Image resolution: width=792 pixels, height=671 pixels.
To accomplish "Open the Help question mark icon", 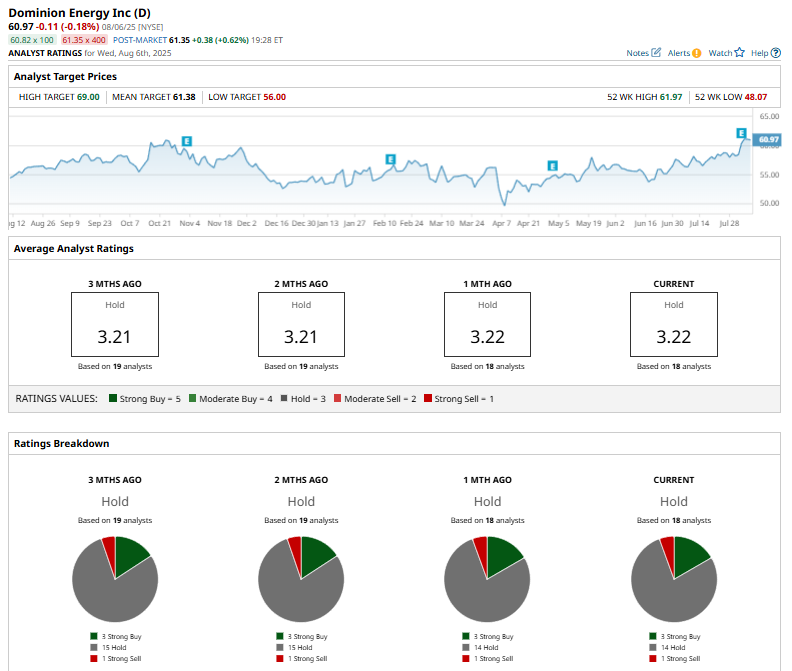I will pos(776,53).
